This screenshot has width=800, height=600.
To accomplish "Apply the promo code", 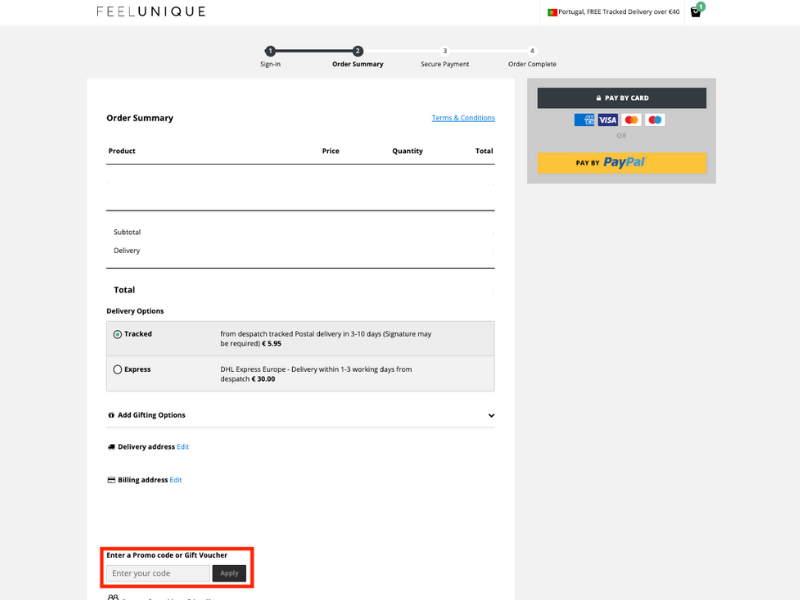I will pyautogui.click(x=229, y=573).
